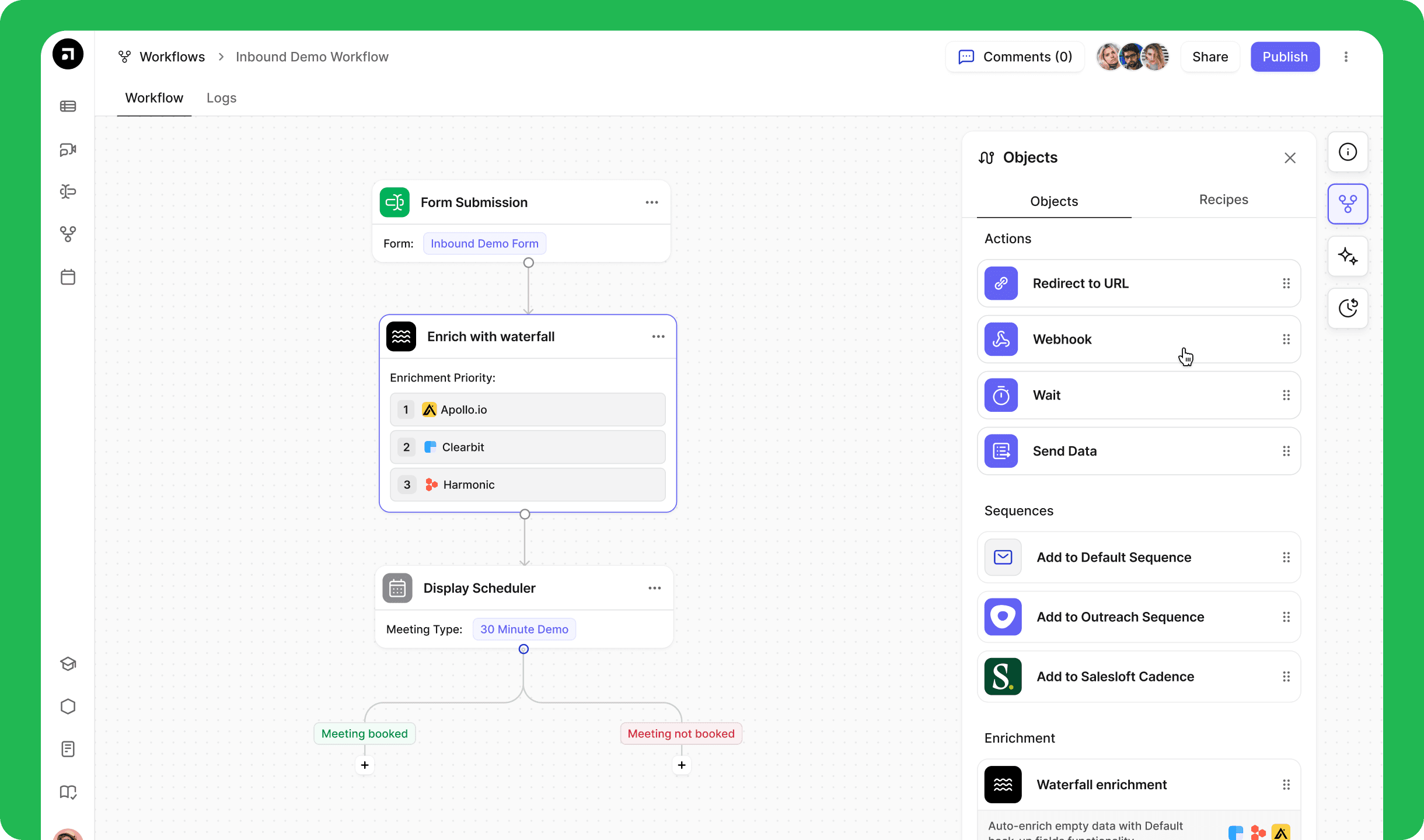Open the documentation book icon in the sidebar

click(68, 792)
